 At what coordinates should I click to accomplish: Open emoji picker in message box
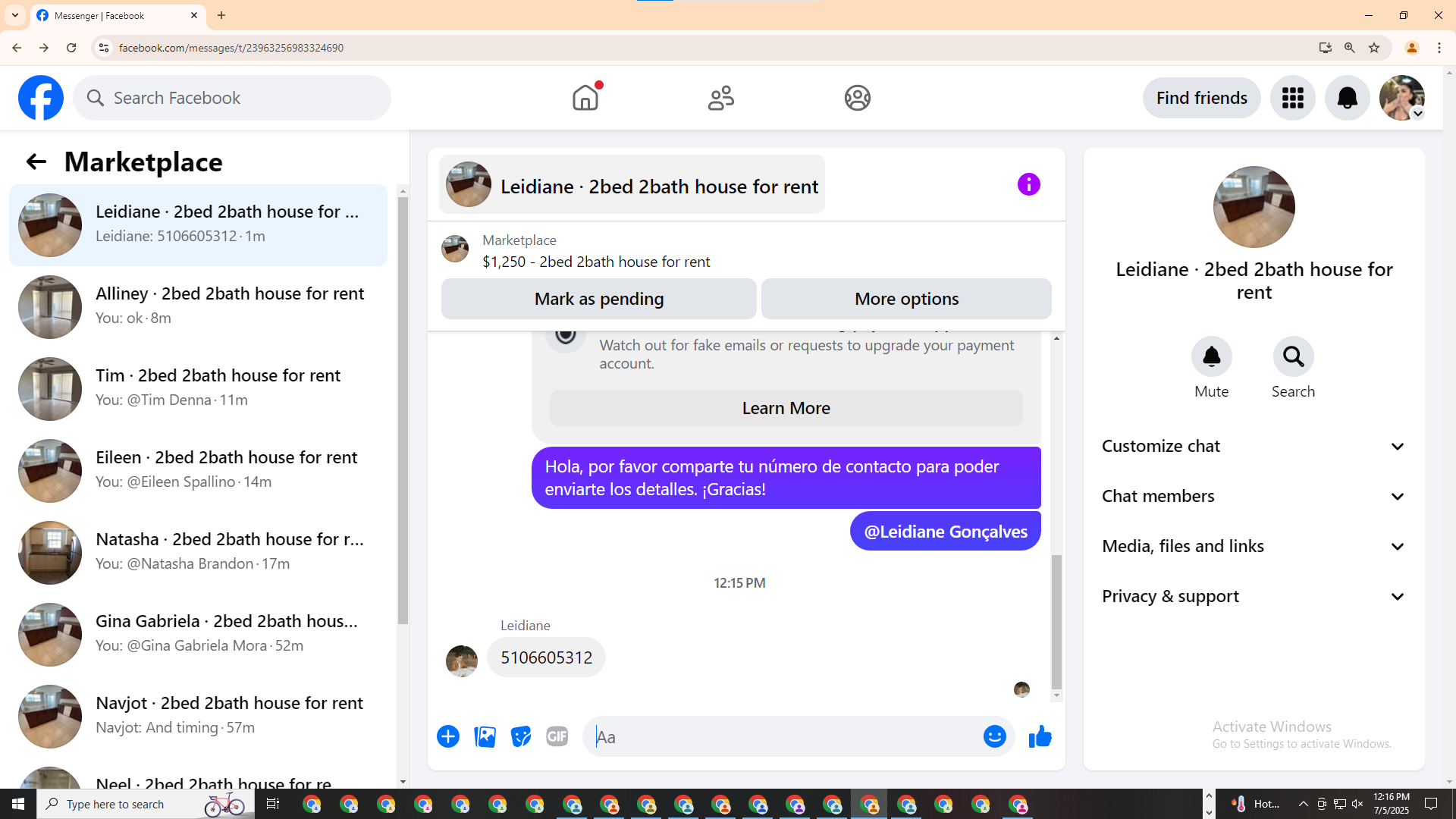point(994,736)
